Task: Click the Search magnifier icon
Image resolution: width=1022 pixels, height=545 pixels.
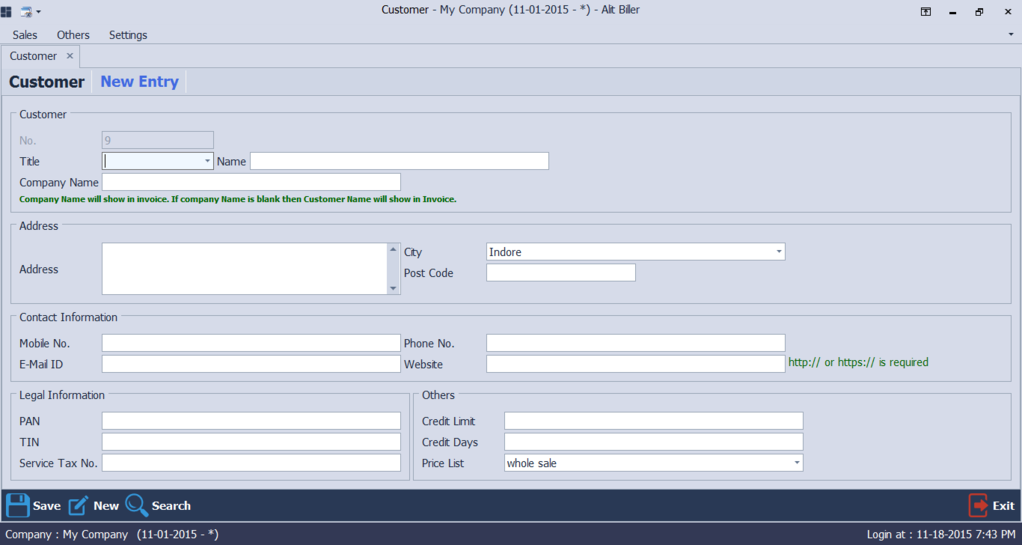Action: (137, 505)
